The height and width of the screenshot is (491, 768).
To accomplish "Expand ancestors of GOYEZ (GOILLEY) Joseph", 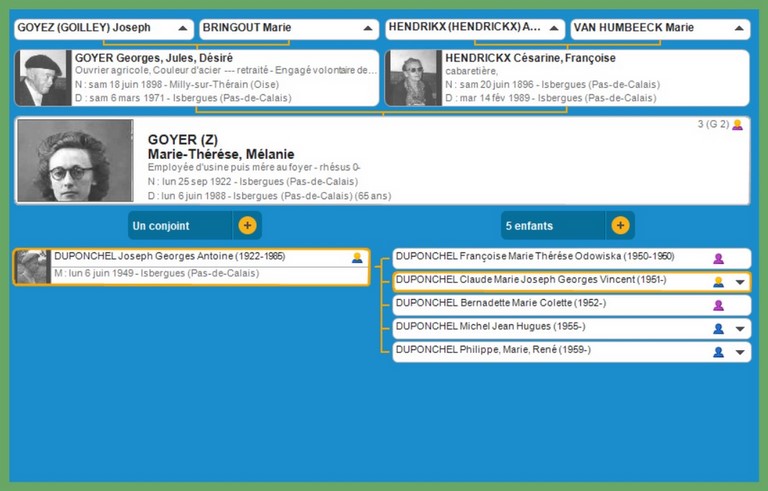I will click(181, 29).
